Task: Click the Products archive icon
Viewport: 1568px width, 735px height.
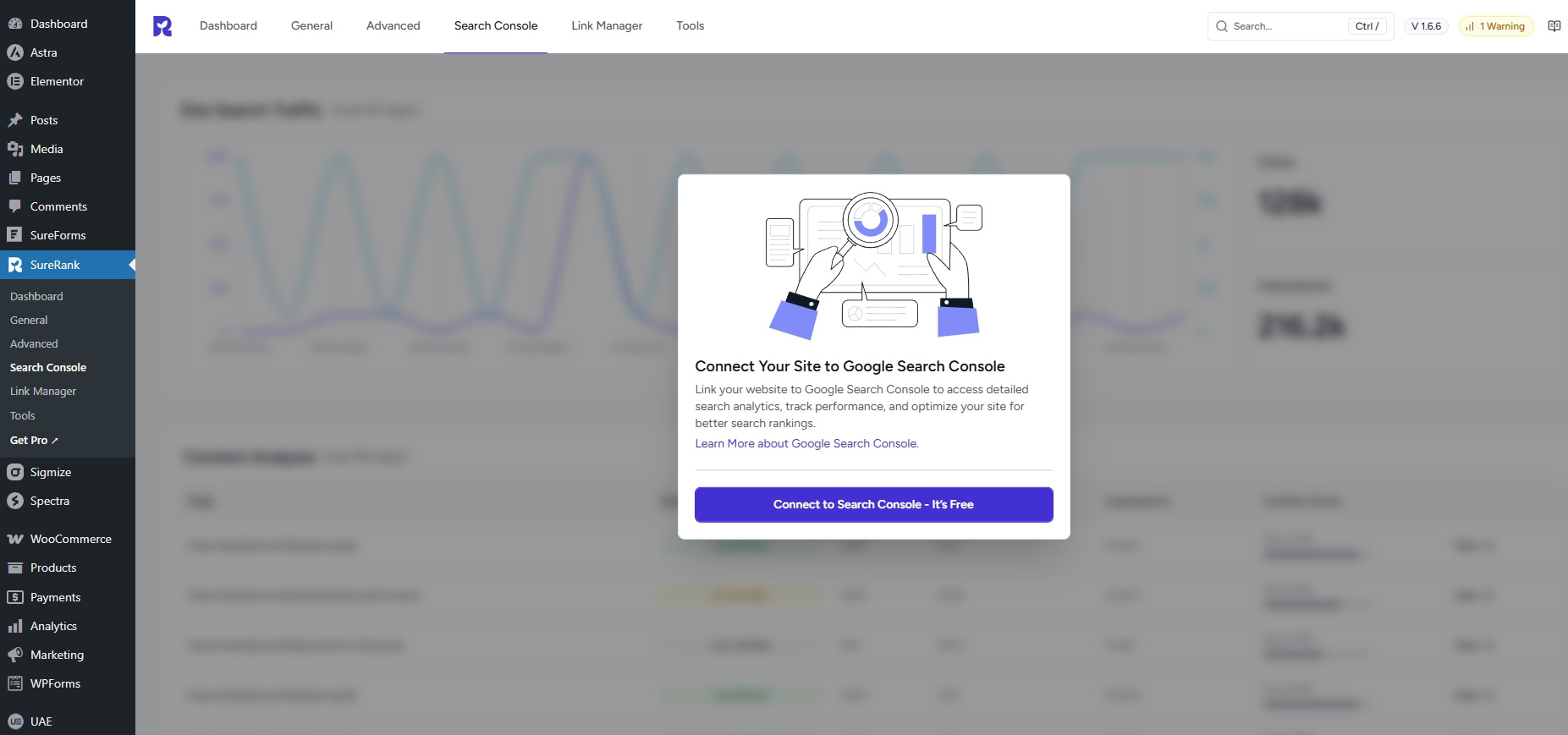Action: [x=15, y=568]
